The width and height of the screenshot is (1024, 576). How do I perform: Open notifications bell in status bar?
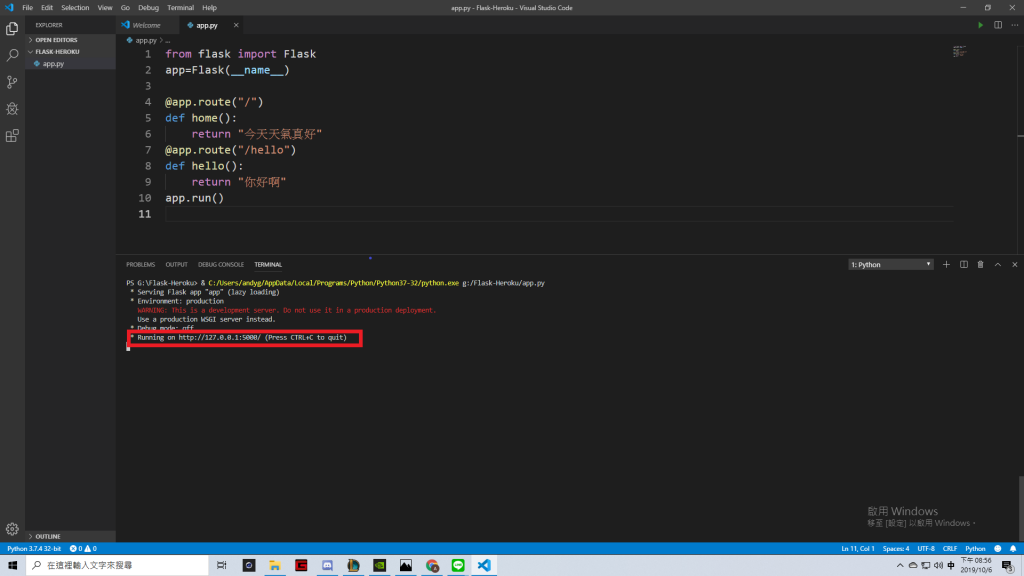point(1013,549)
